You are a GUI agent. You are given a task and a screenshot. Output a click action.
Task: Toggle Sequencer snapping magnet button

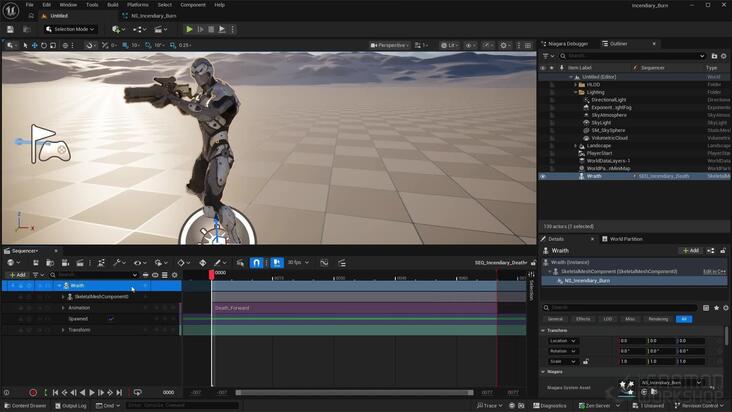click(256, 263)
